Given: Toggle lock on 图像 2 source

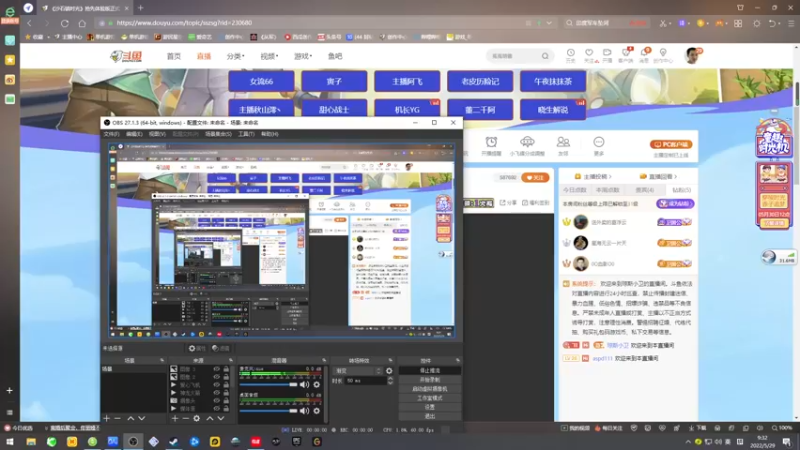Looking at the screenshot, I should tap(226, 377).
